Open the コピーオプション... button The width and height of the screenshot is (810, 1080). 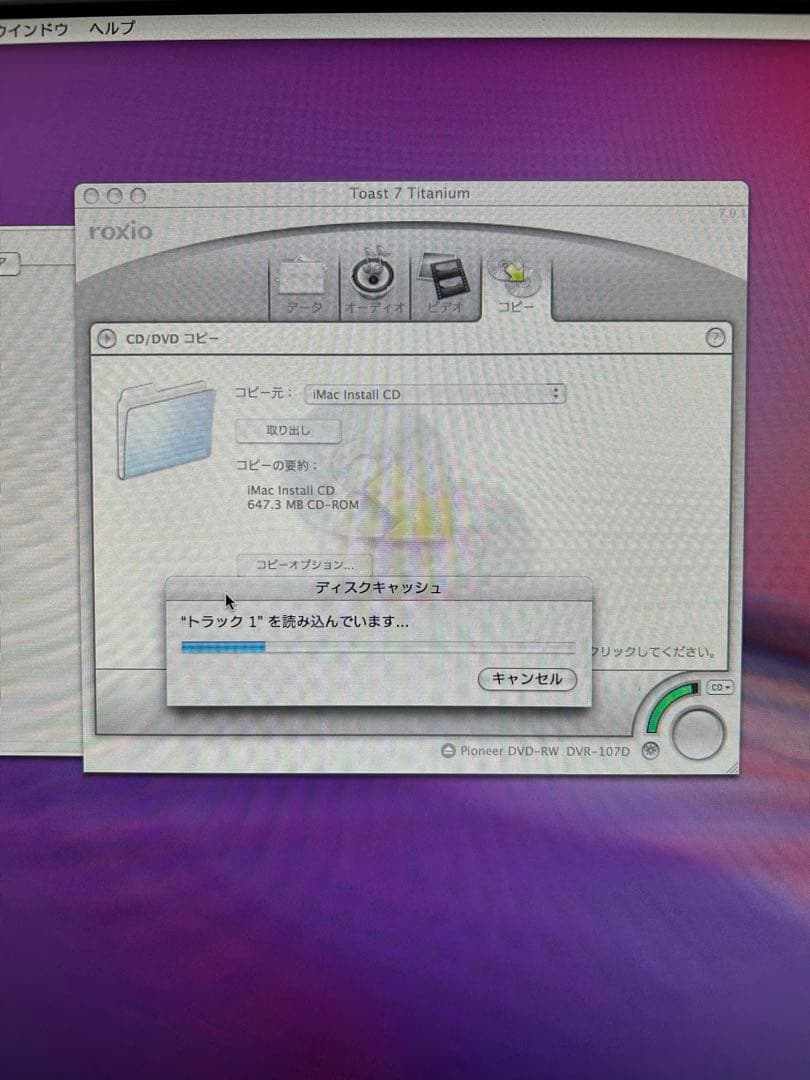[x=303, y=565]
